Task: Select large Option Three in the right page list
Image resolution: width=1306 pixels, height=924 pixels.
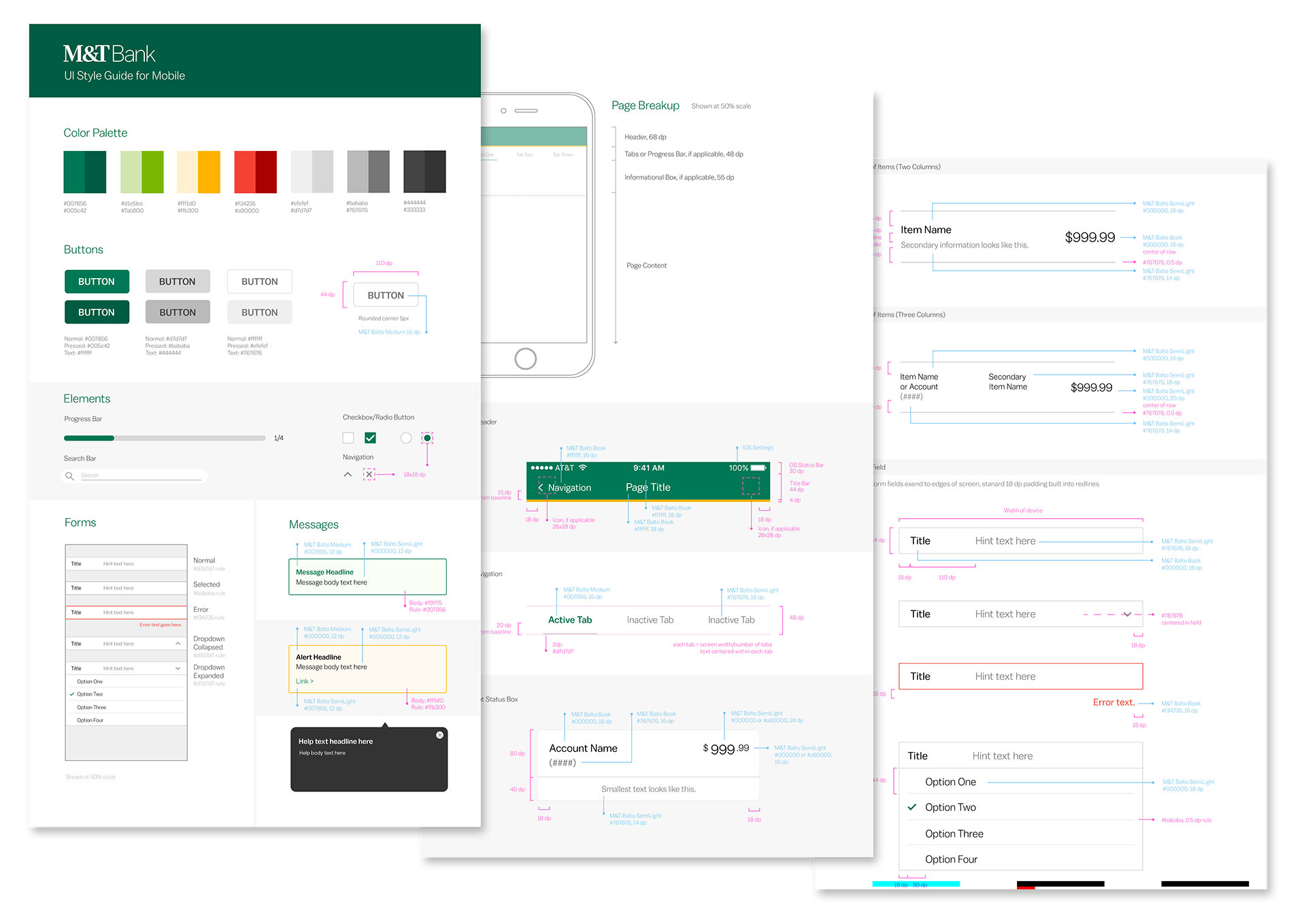Action: (954, 834)
